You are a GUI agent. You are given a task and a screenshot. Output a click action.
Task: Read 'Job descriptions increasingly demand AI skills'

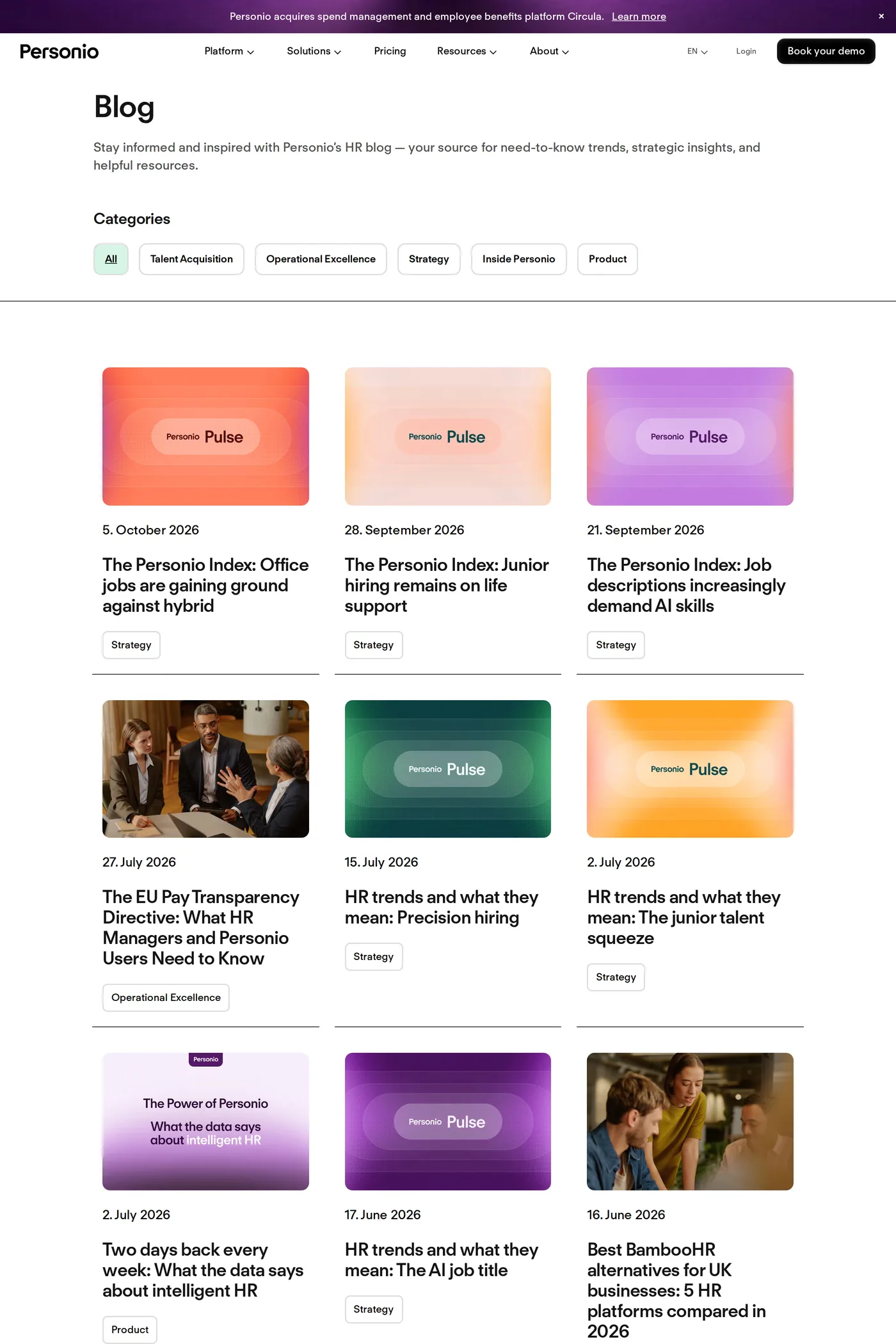click(687, 586)
